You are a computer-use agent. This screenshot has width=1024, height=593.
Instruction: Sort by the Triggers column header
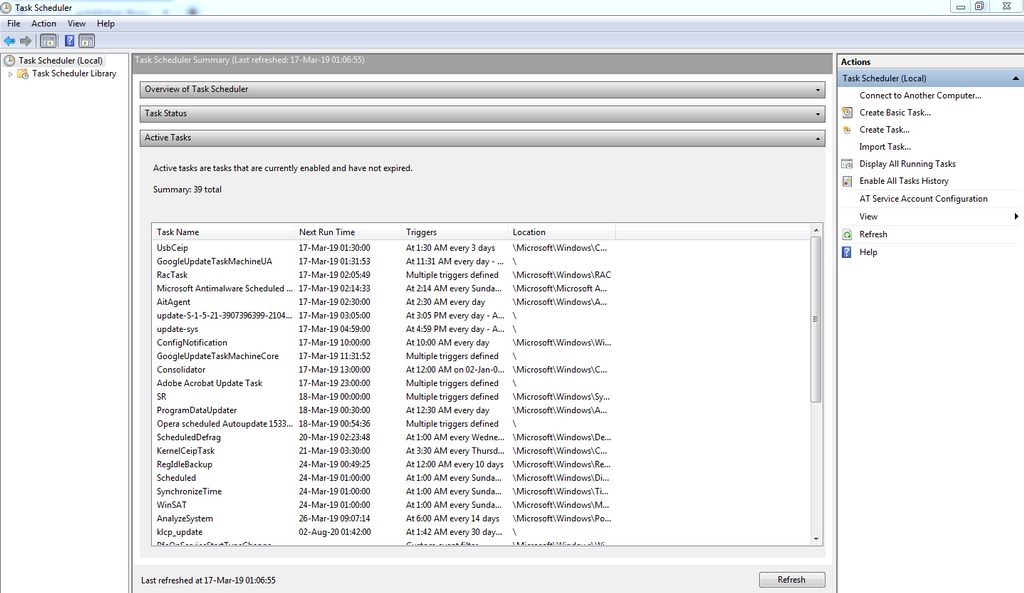[x=455, y=232]
